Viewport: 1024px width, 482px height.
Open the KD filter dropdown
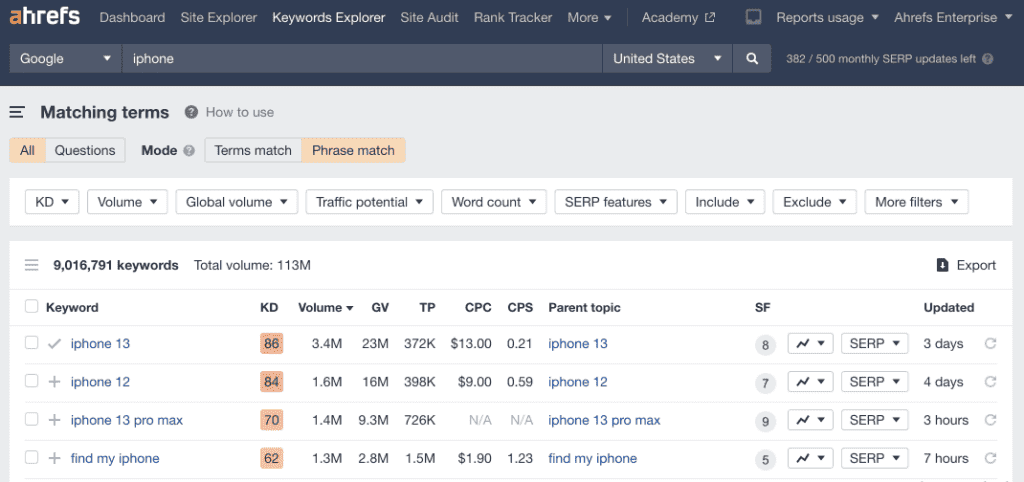[x=52, y=202]
